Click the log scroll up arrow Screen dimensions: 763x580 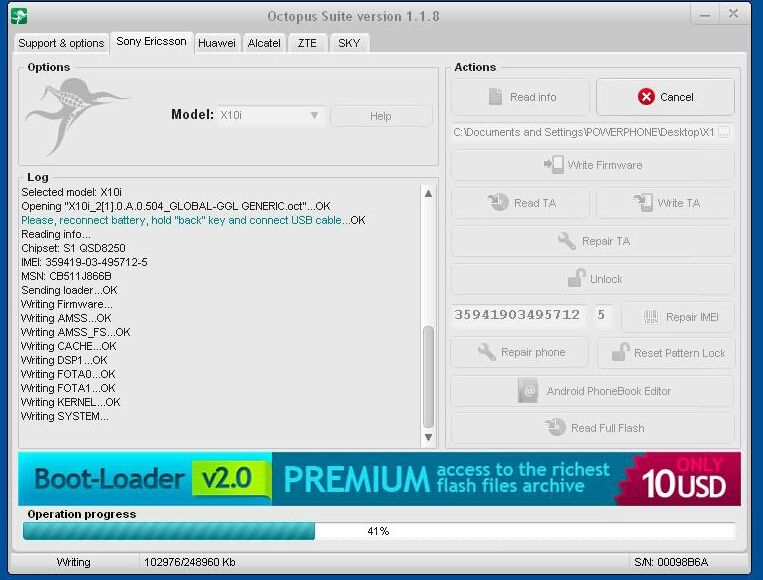click(428, 193)
